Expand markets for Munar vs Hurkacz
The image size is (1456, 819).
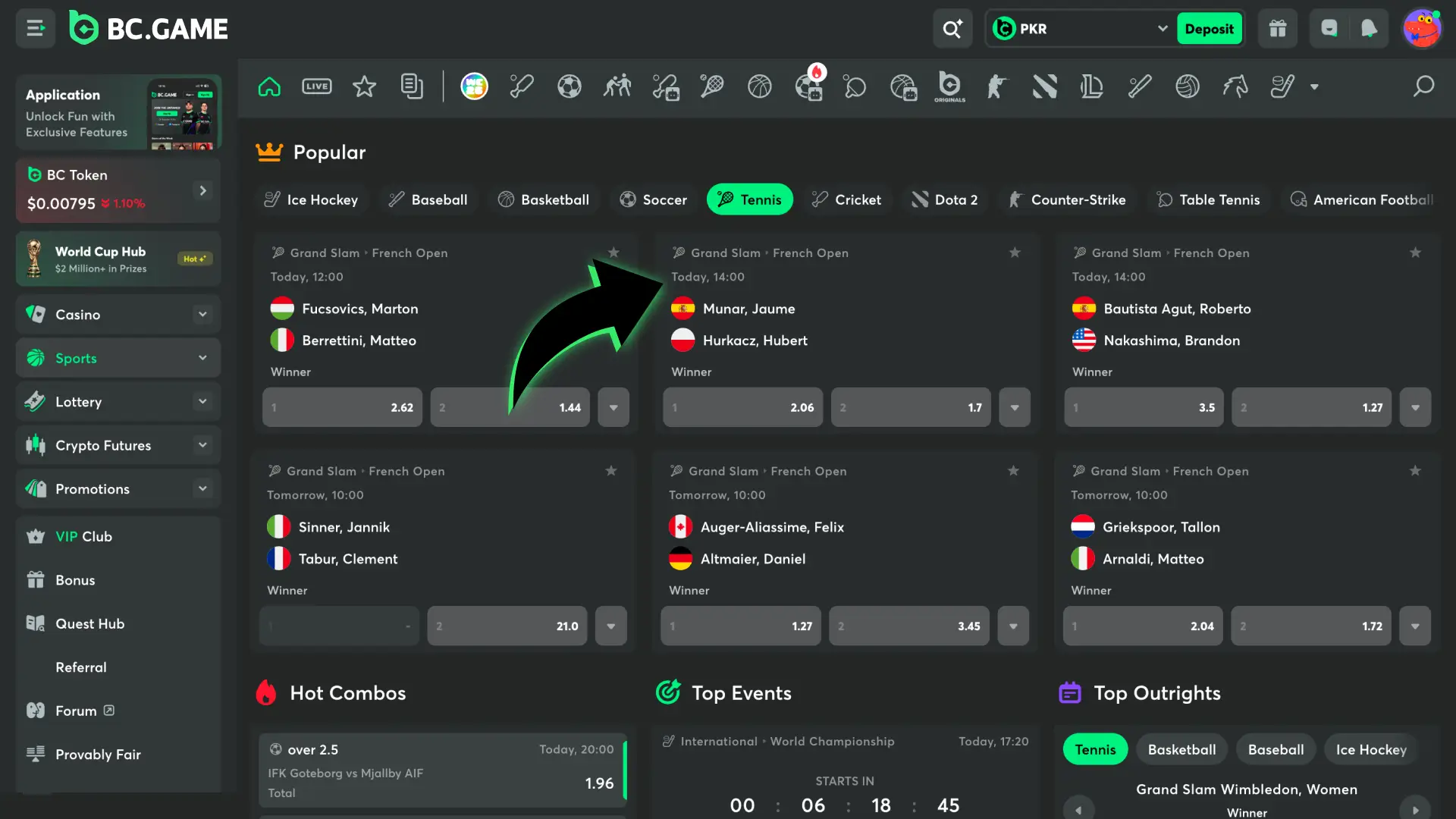(1015, 407)
